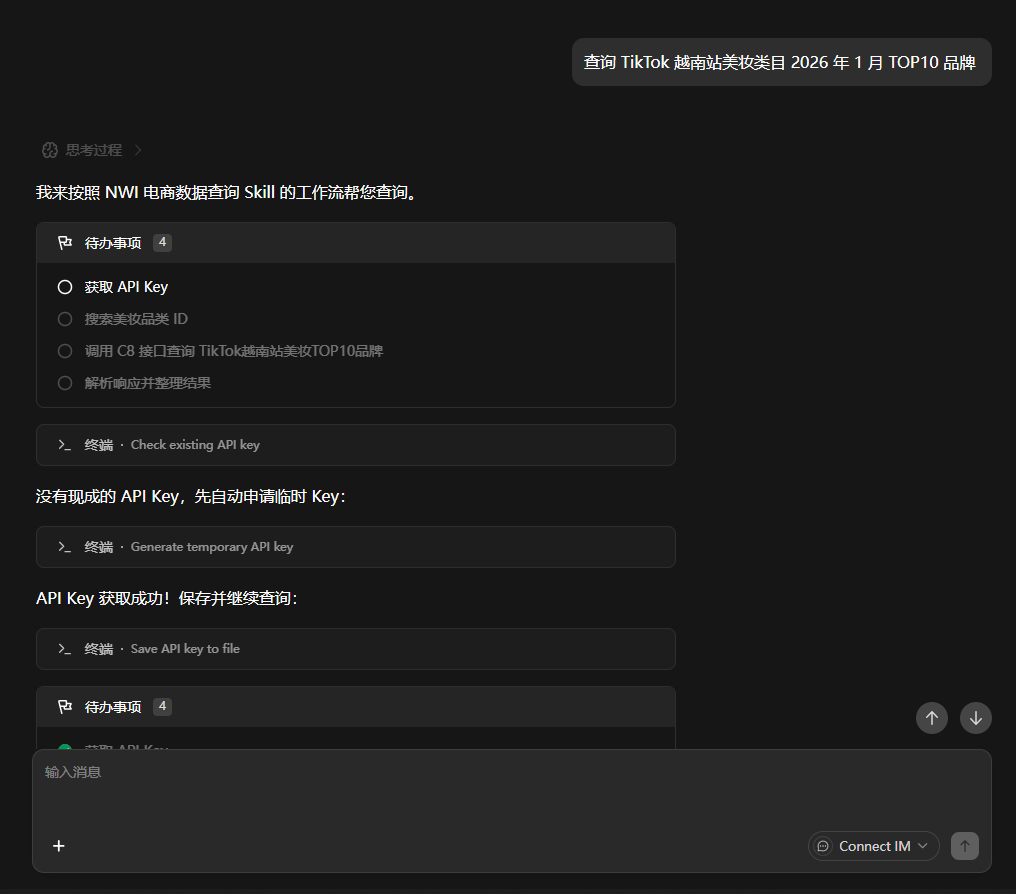Collapse the first 待办事项 panel header

pos(356,243)
